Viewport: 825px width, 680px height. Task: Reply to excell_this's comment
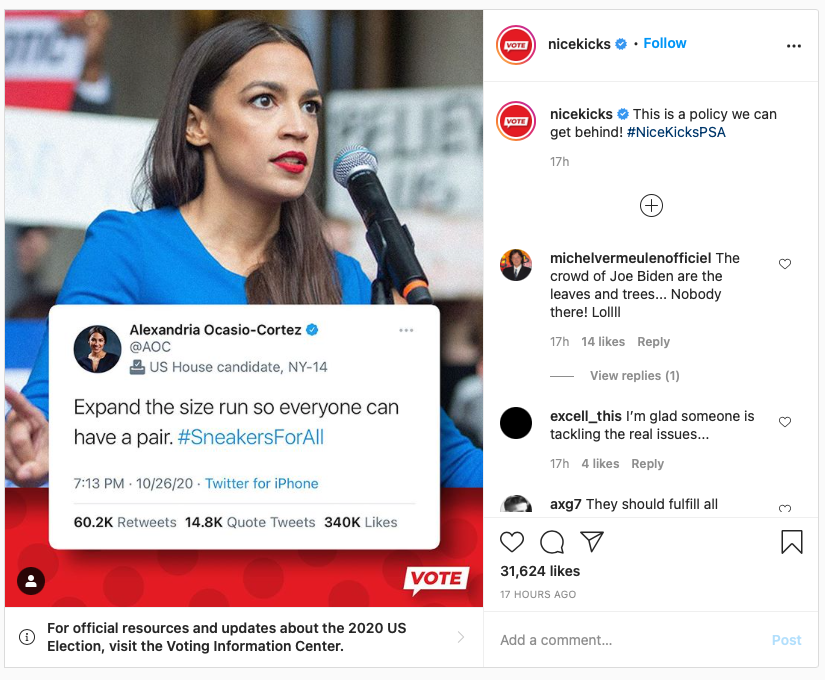coord(647,464)
